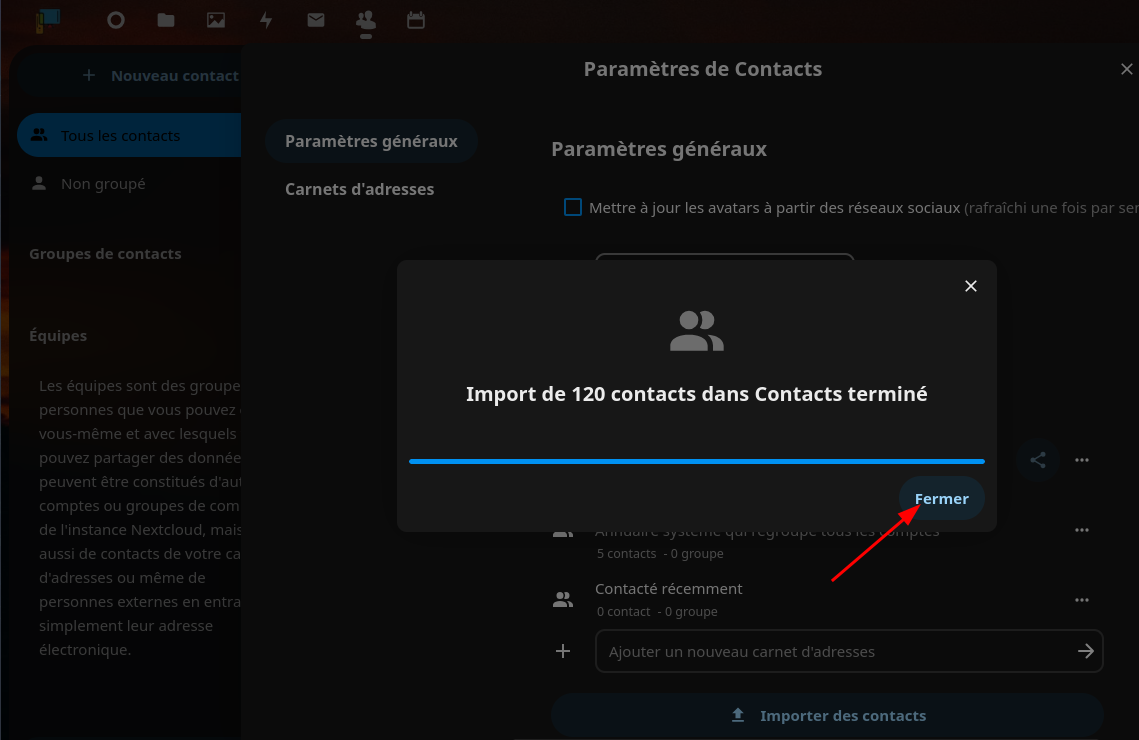1139x740 pixels.
Task: Open the Mail envelope icon
Action: (x=316, y=20)
